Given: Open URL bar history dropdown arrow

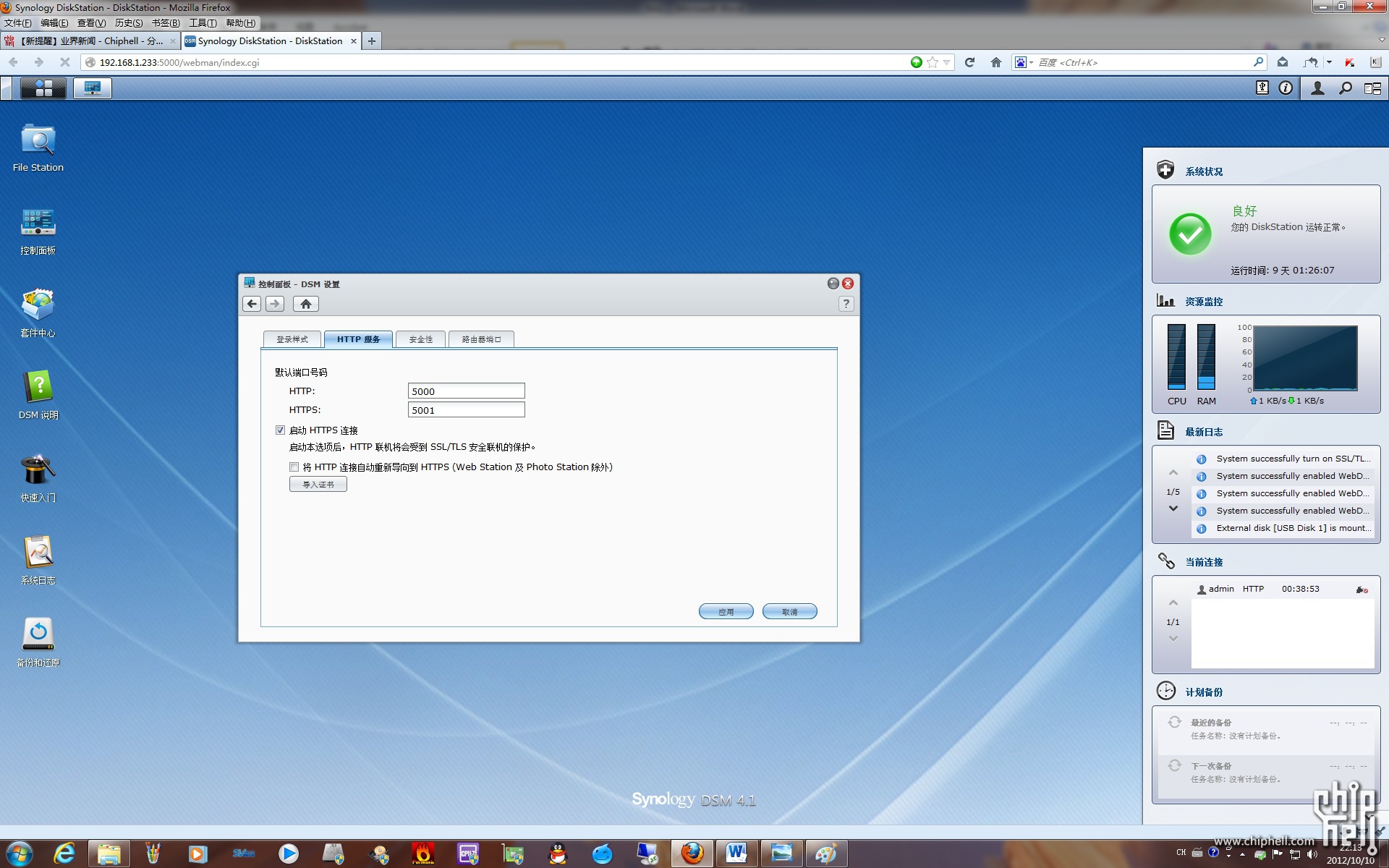Looking at the screenshot, I should tap(946, 62).
